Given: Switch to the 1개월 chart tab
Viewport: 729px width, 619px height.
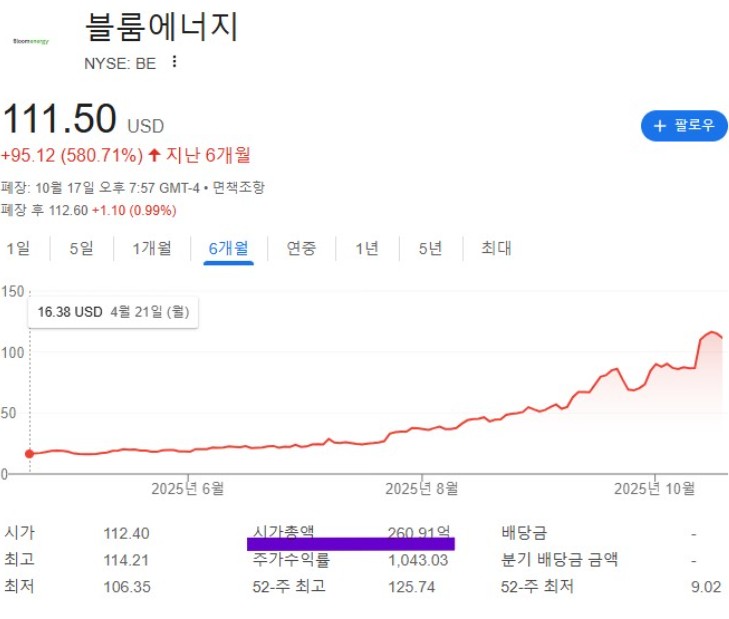Looking at the screenshot, I should tap(152, 248).
